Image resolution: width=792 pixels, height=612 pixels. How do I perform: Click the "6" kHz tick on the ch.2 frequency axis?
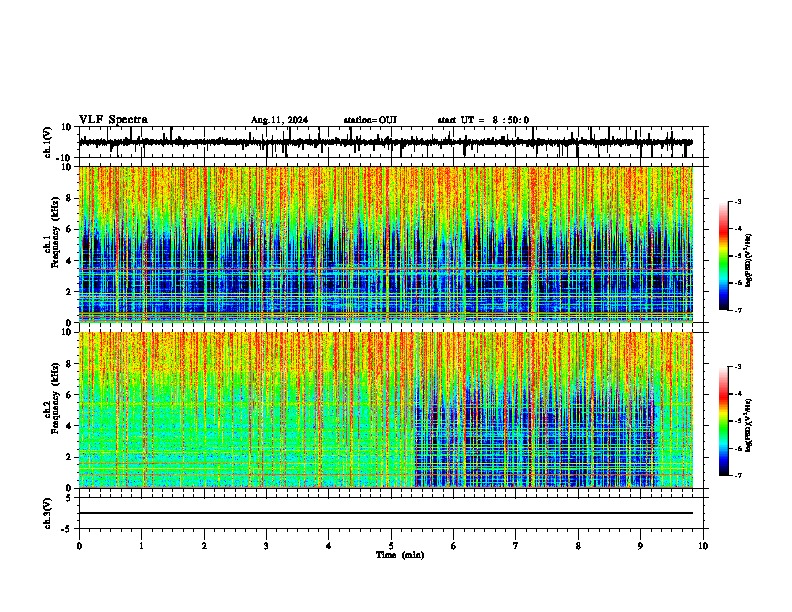tap(69, 395)
